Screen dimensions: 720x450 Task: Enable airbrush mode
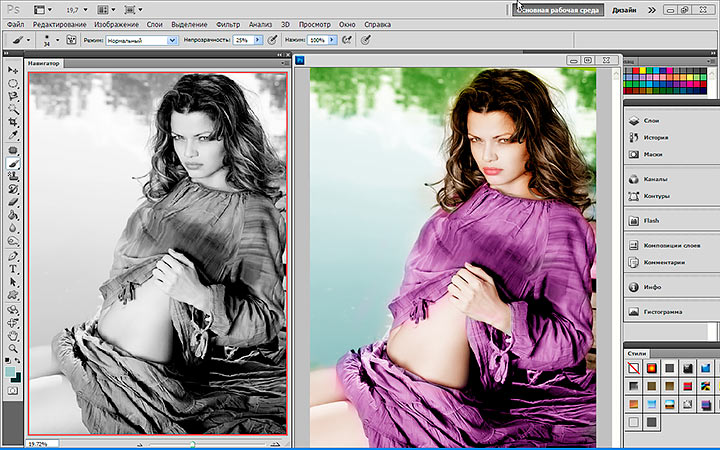347,40
